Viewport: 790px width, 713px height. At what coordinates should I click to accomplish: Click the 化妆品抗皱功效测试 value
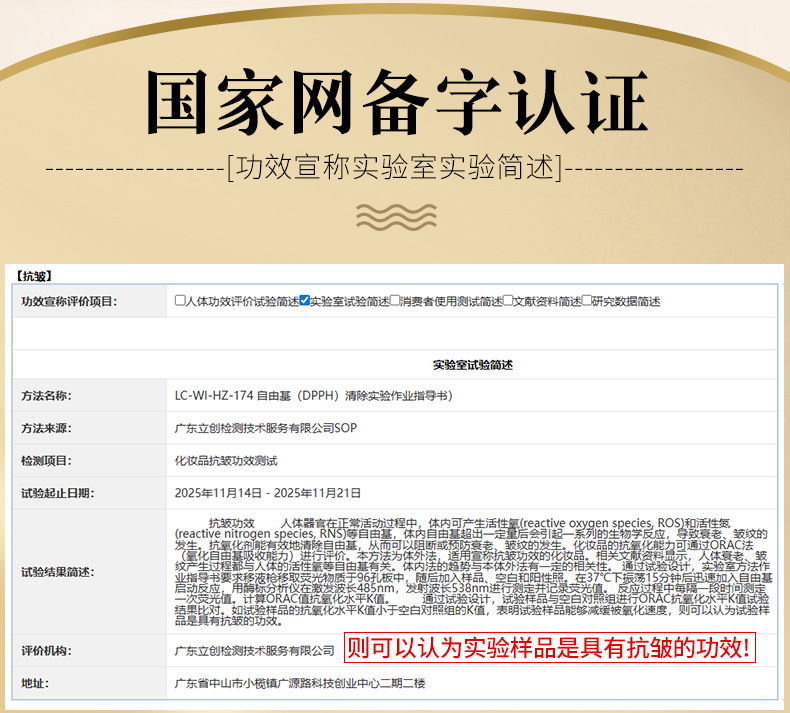pos(226,461)
